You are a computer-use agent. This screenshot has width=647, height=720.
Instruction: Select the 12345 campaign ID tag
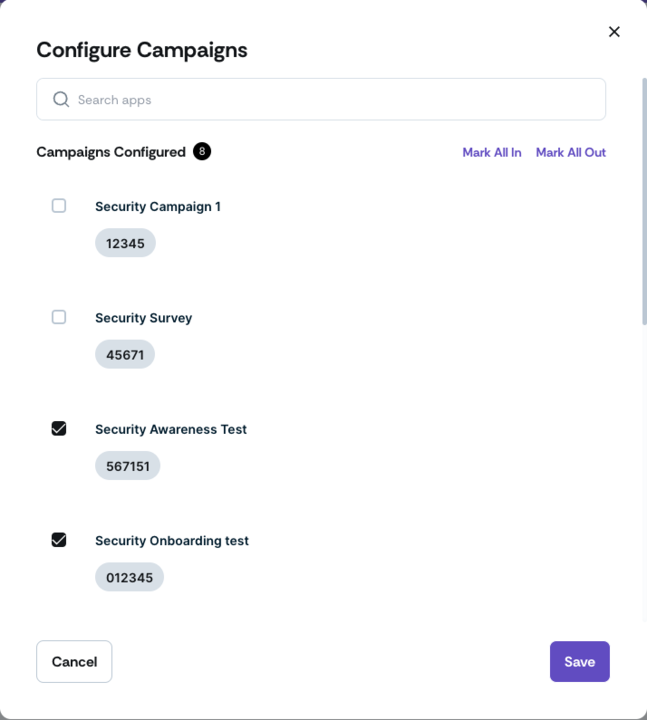pyautogui.click(x=125, y=243)
